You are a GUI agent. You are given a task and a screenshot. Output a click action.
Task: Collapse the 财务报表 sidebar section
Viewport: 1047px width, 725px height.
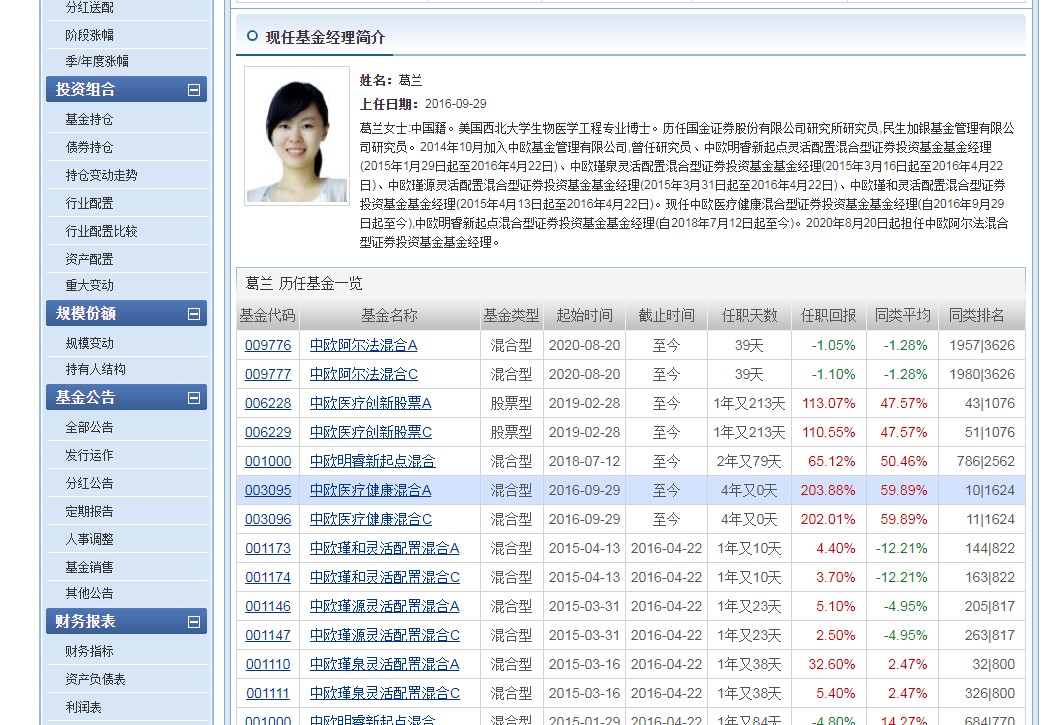[x=194, y=622]
